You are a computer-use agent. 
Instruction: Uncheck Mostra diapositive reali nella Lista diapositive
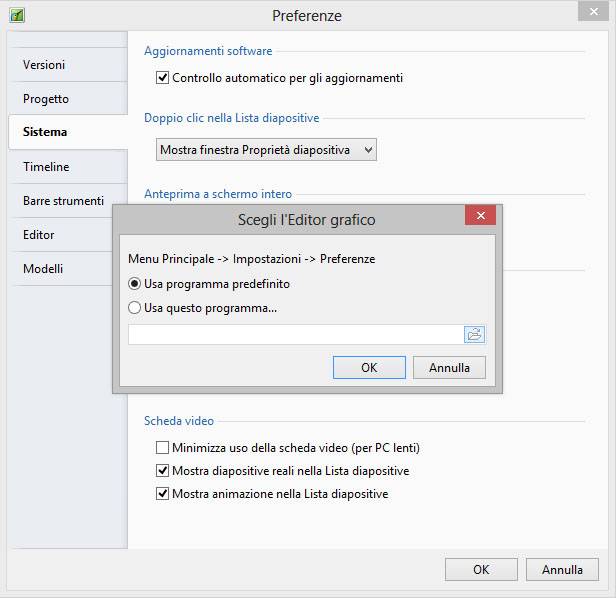point(163,471)
